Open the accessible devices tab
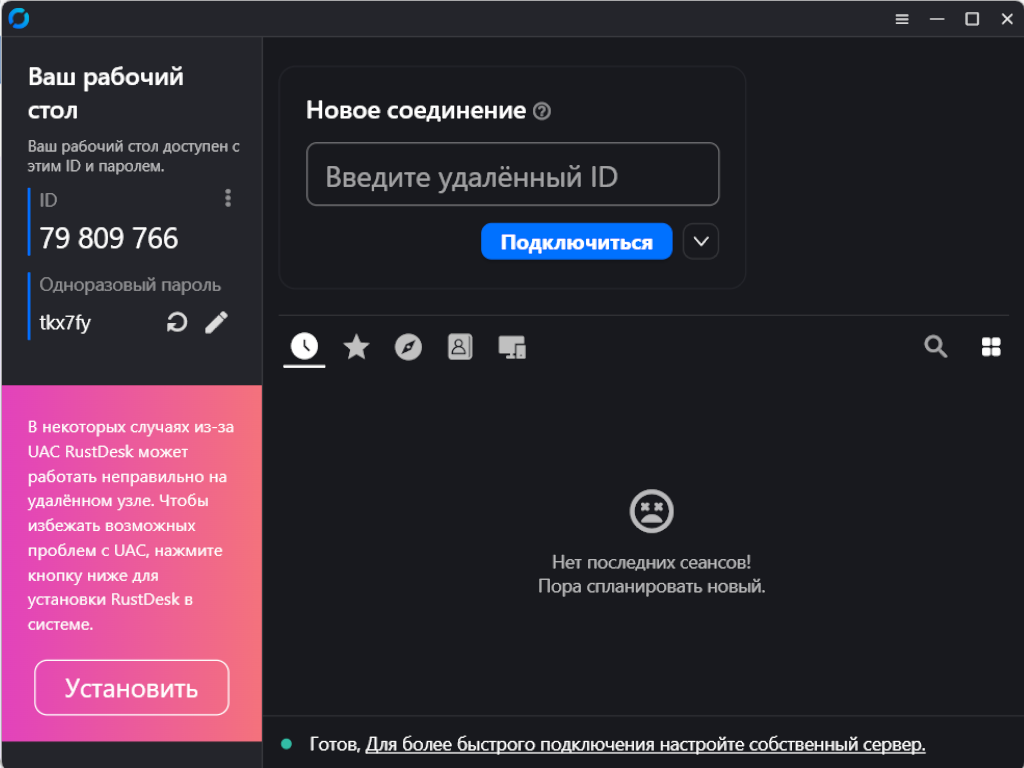The height and width of the screenshot is (768, 1024). point(512,347)
